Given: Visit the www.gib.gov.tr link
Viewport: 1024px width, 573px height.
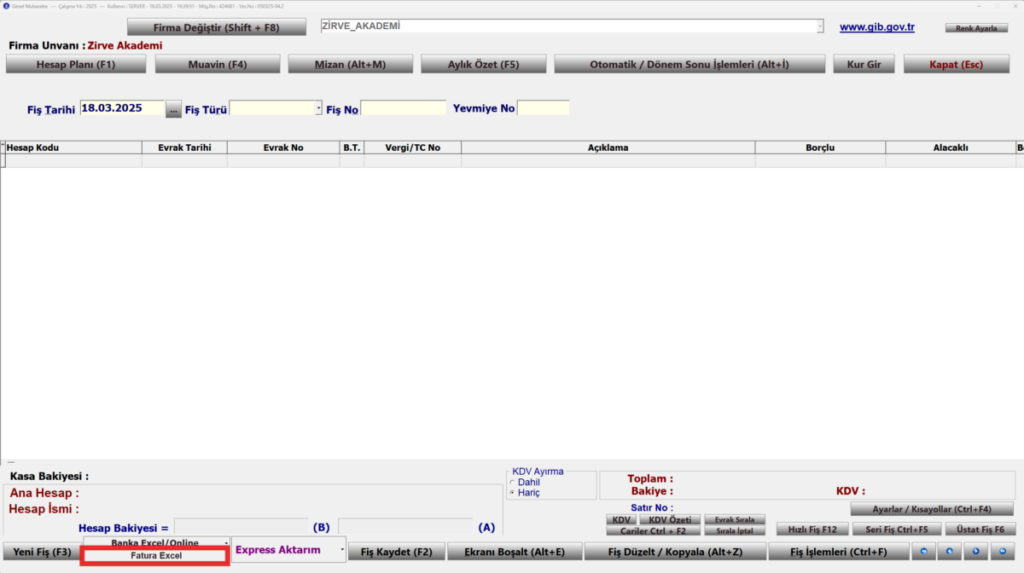Looking at the screenshot, I should (x=876, y=27).
